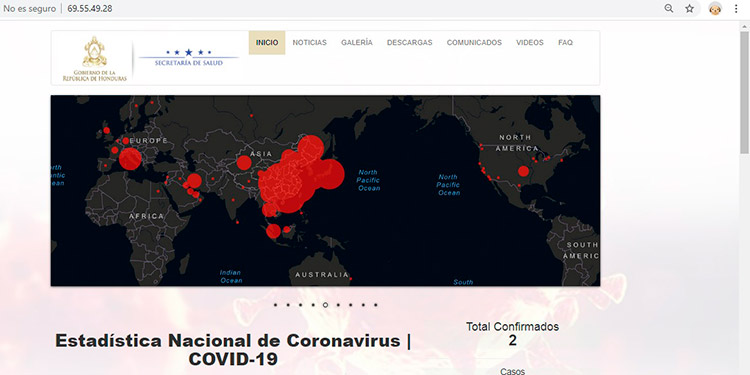Open the Chrome three-dot menu
750x375 pixels.
tap(736, 9)
